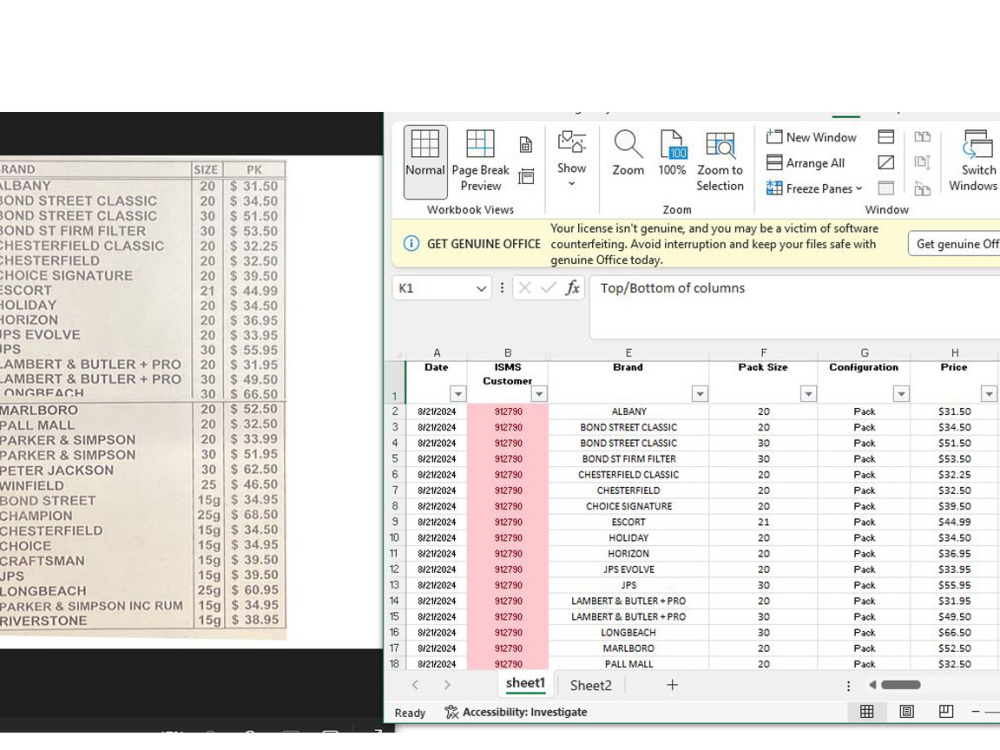Viewport: 1000px width, 750px height.
Task: Click the Brand header cell
Action: click(x=628, y=381)
